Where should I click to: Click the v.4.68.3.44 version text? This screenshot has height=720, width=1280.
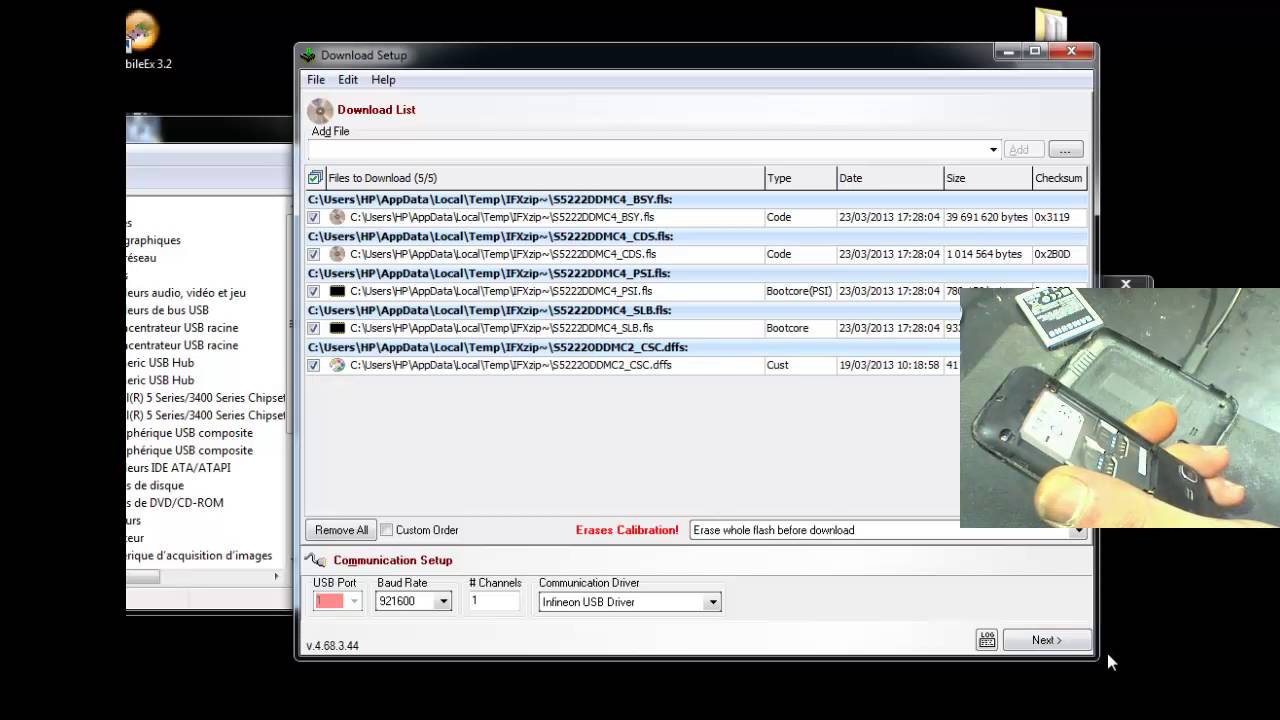point(332,646)
